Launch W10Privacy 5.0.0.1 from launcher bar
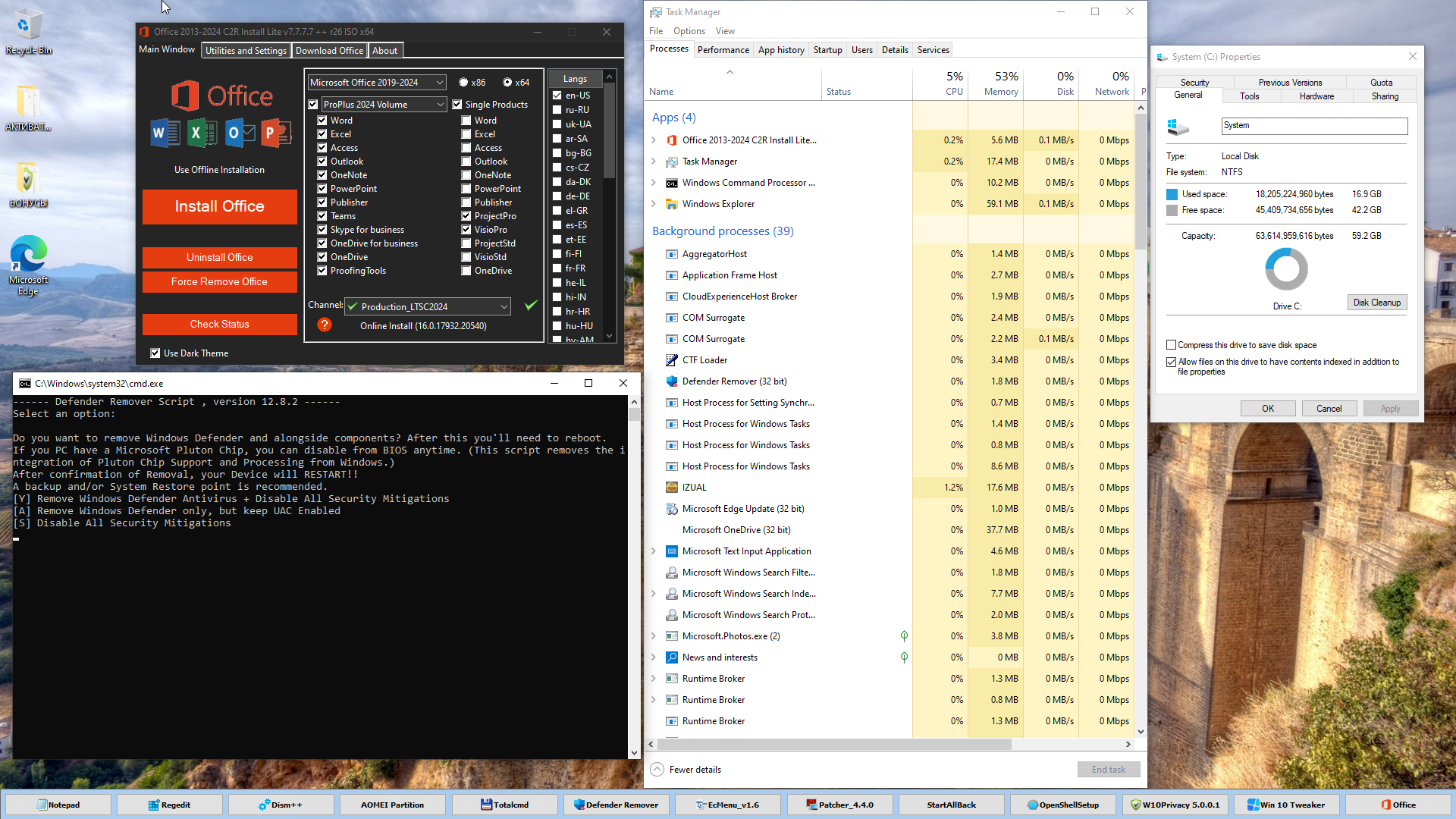Viewport: 1456px width, 819px height. [1174, 805]
